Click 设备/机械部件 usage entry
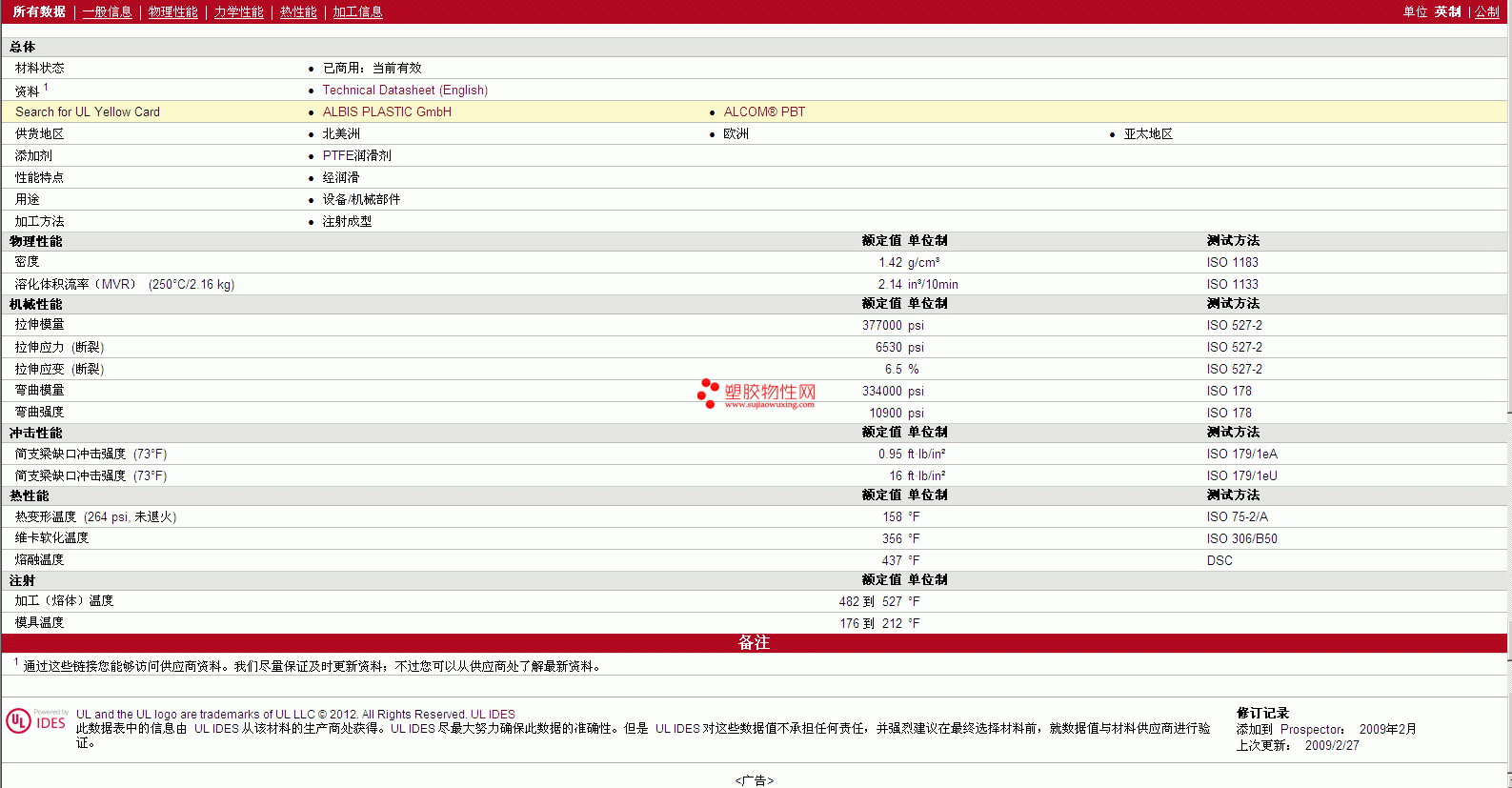 pyautogui.click(x=361, y=199)
